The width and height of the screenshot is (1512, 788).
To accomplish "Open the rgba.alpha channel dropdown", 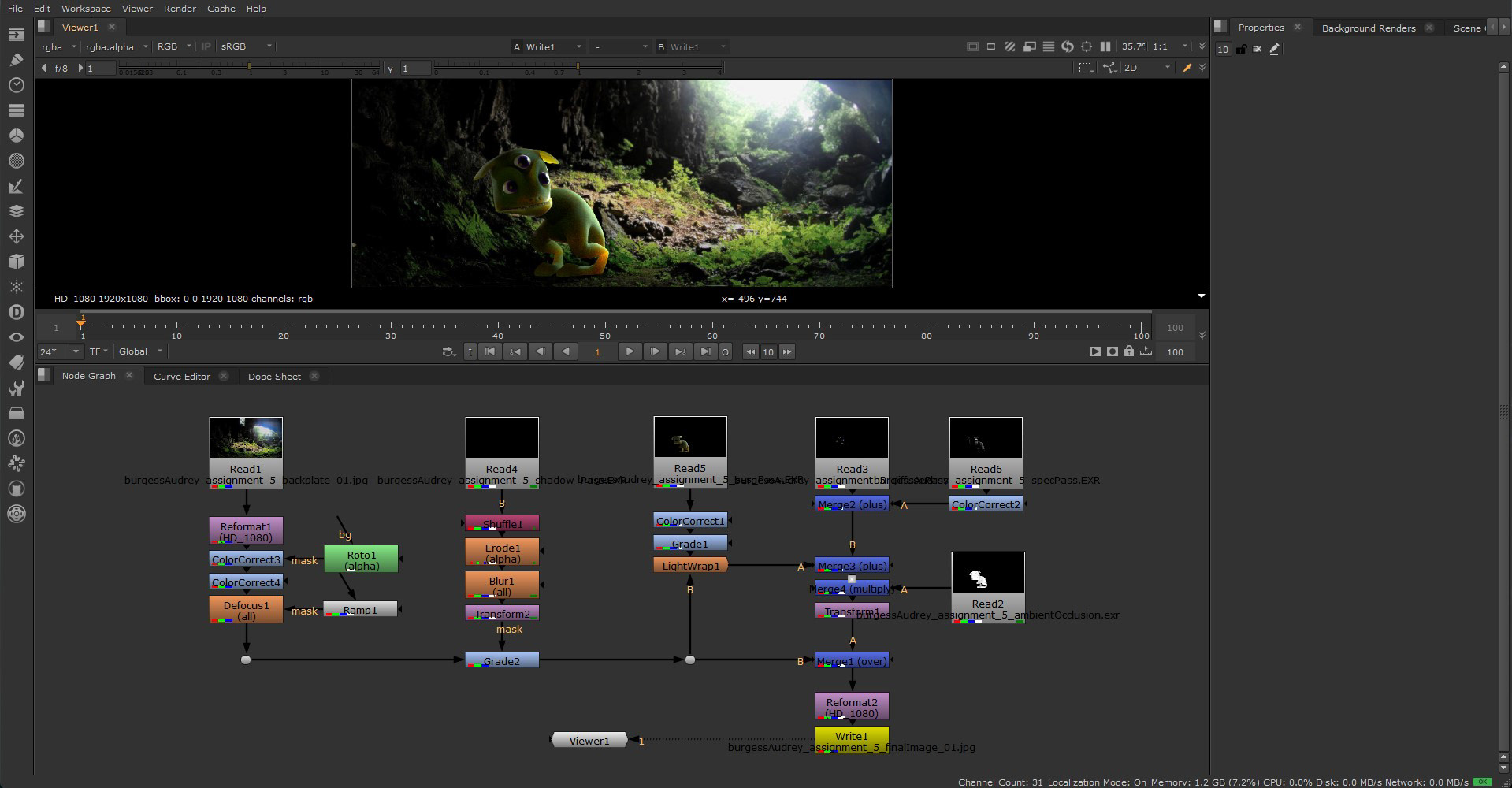I will pyautogui.click(x=117, y=46).
